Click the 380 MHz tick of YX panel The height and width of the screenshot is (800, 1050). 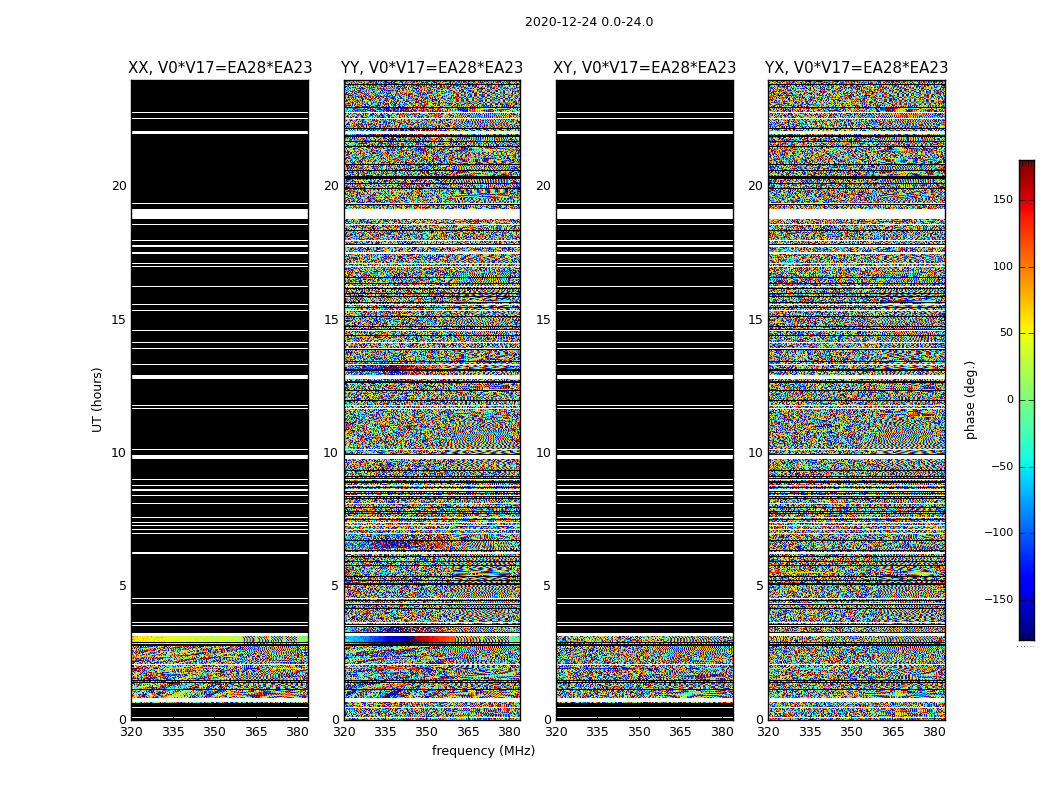click(934, 732)
